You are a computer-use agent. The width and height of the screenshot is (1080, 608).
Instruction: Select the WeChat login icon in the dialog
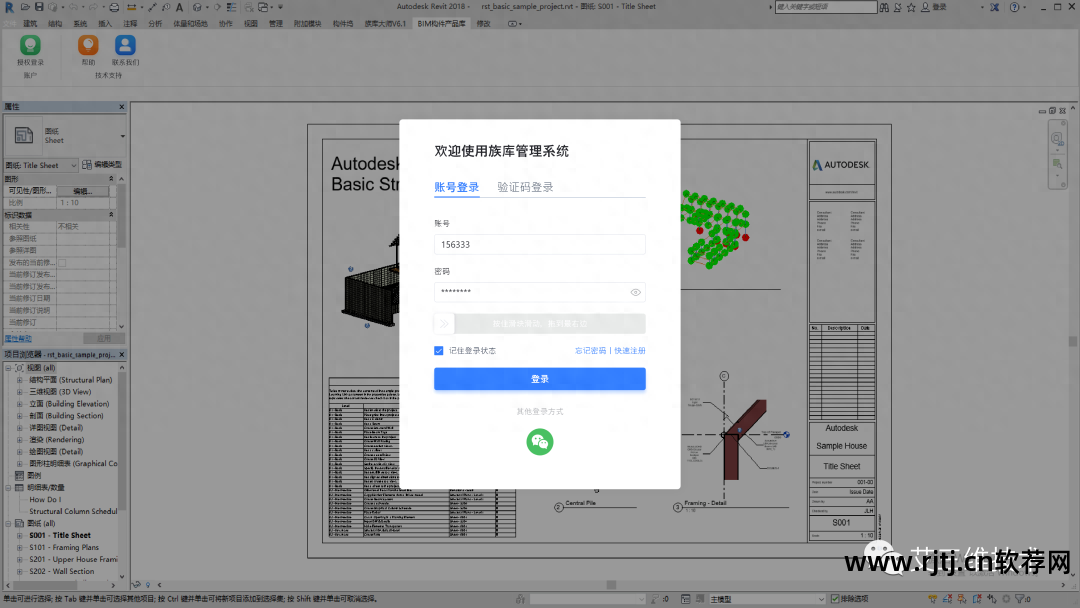539,441
